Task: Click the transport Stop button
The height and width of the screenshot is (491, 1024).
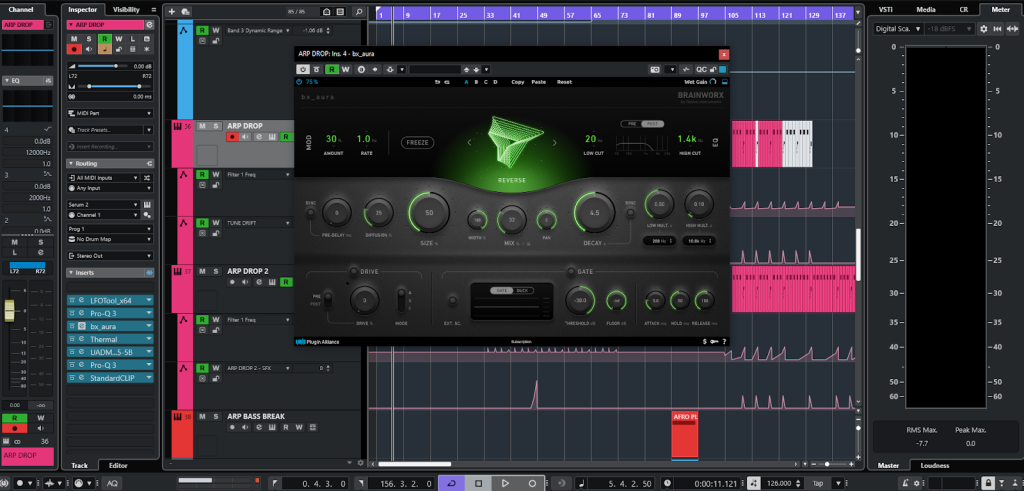Action: [x=478, y=483]
